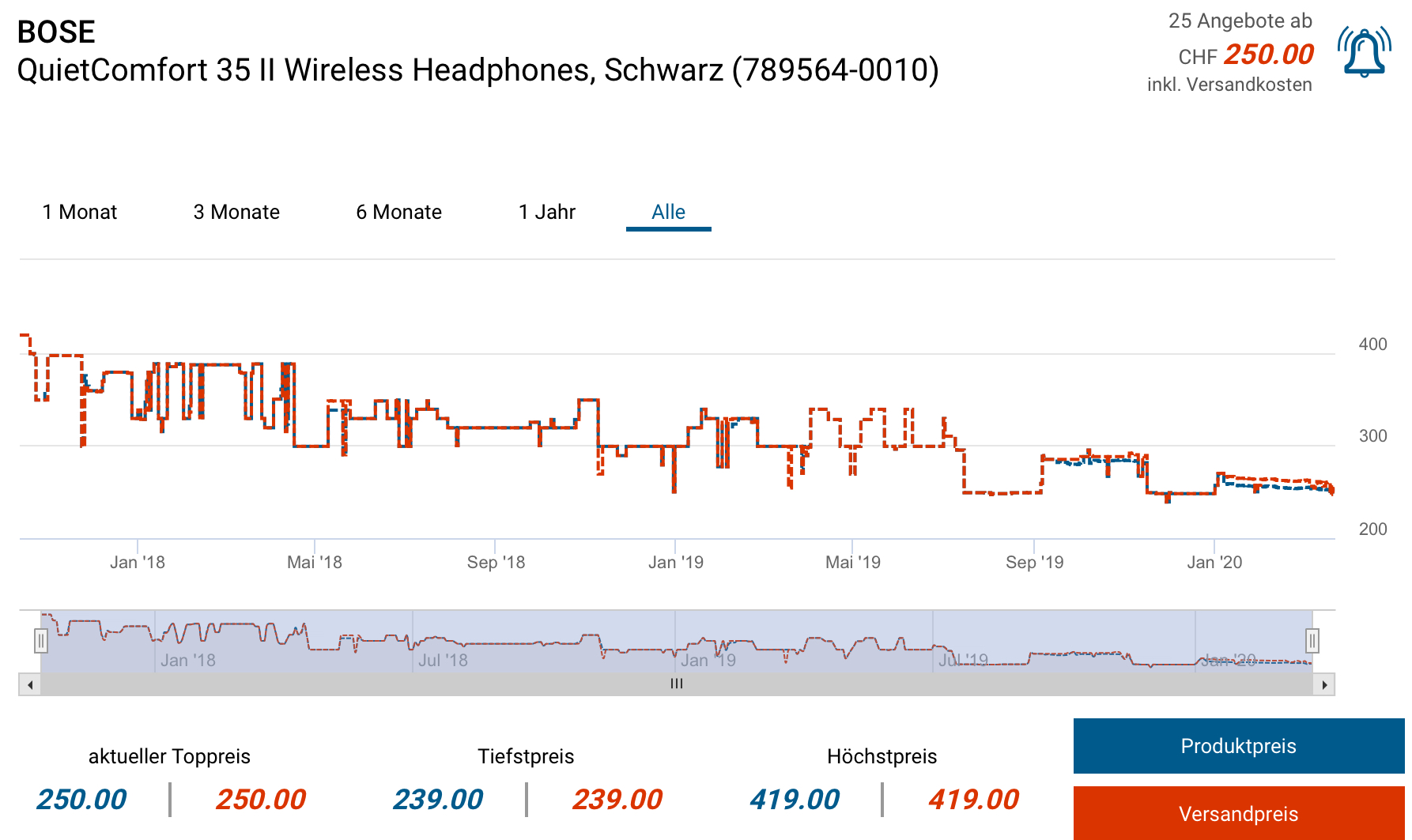The width and height of the screenshot is (1412, 840).
Task: Click the QuietComfort 35 II product title
Action: coord(478,70)
